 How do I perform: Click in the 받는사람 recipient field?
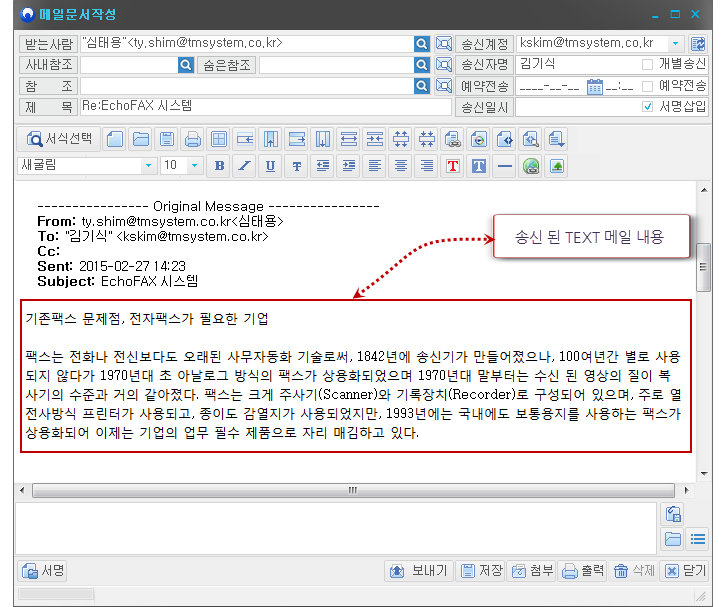[x=247, y=44]
